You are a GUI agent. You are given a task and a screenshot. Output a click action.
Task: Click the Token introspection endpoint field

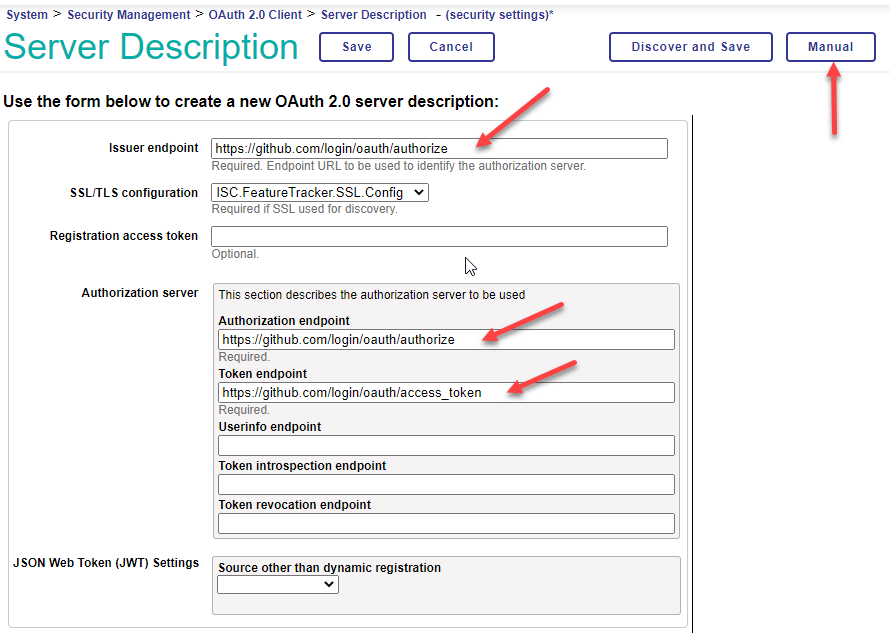446,485
